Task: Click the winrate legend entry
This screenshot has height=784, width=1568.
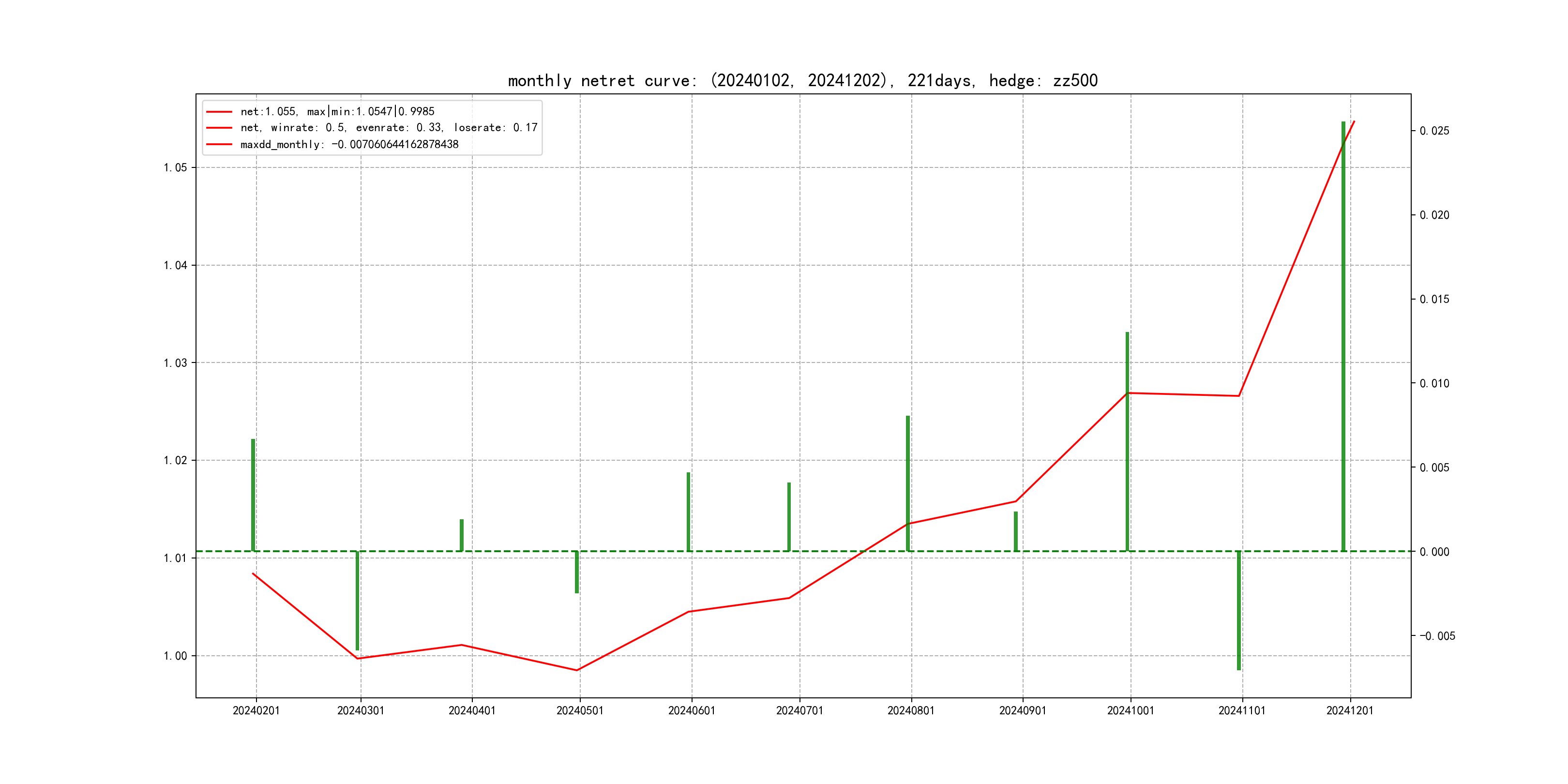Action: click(x=388, y=128)
